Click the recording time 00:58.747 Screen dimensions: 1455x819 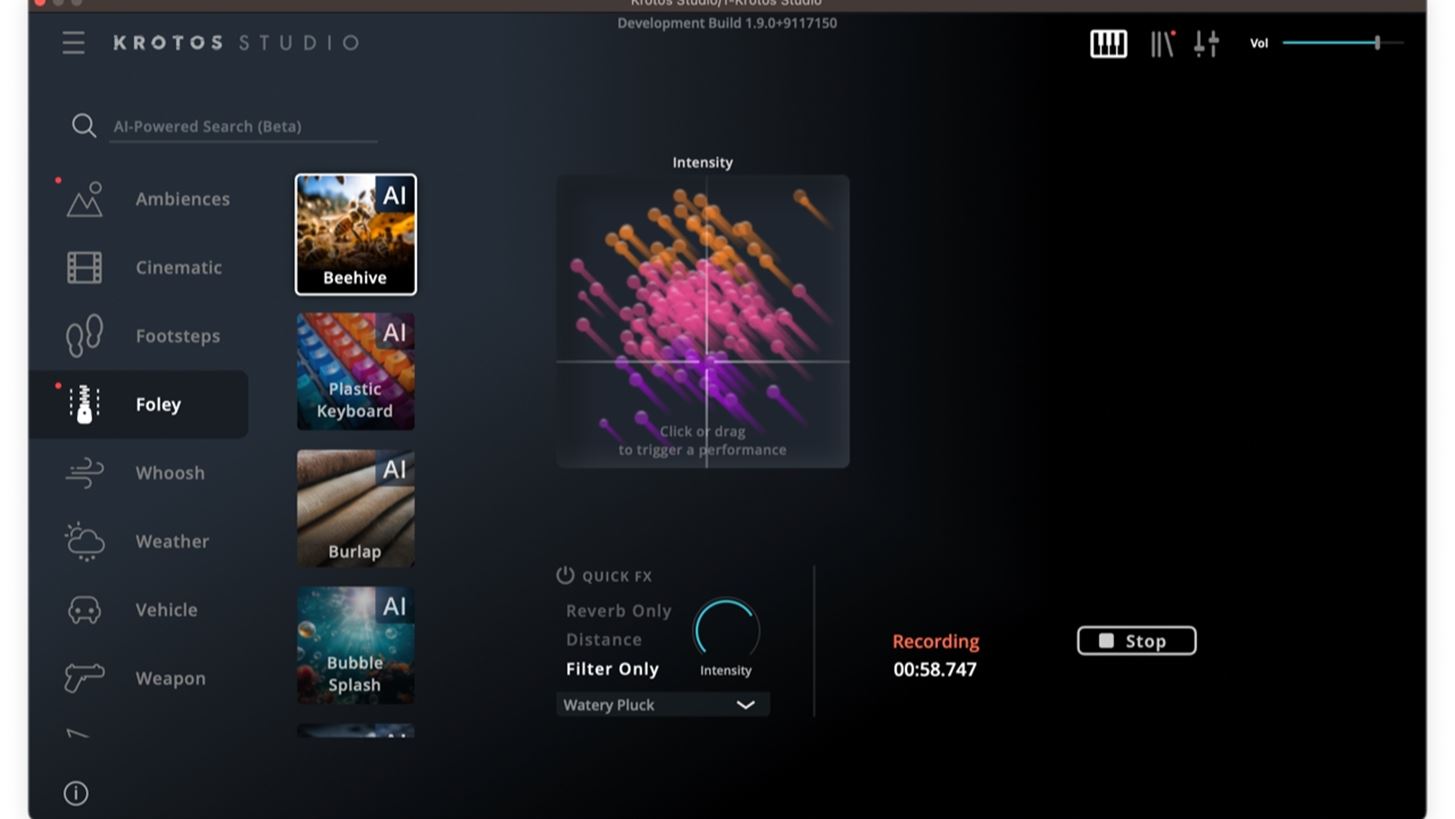tap(935, 670)
